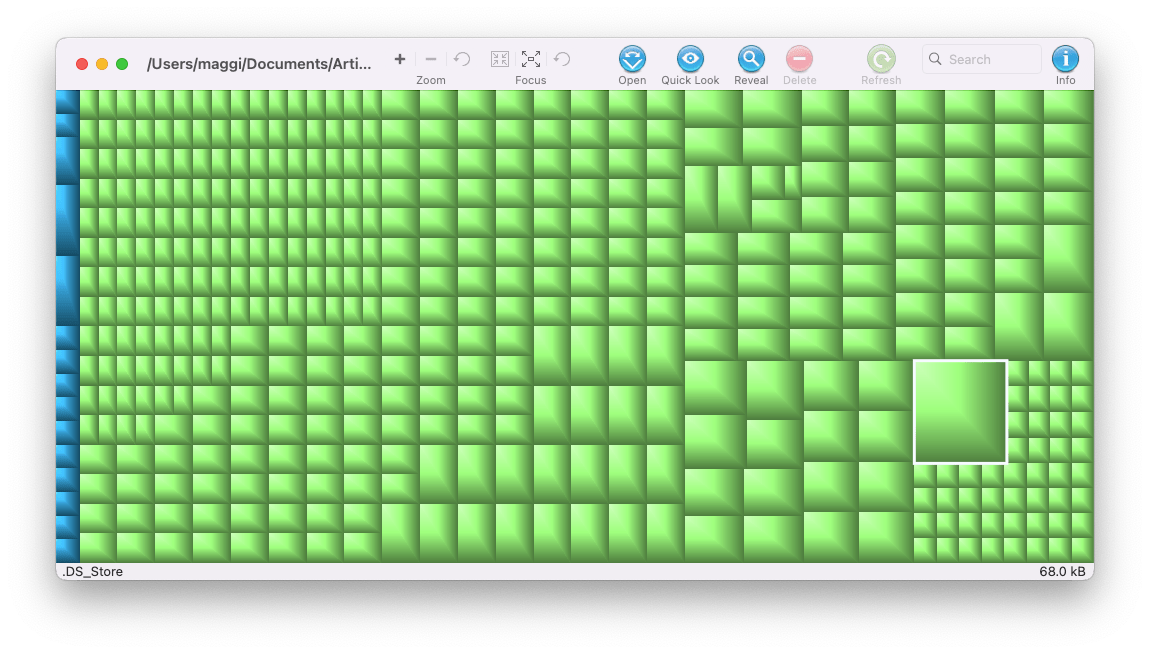Click the 68.0 kB size in the status bar
The height and width of the screenshot is (654, 1150).
[1062, 571]
